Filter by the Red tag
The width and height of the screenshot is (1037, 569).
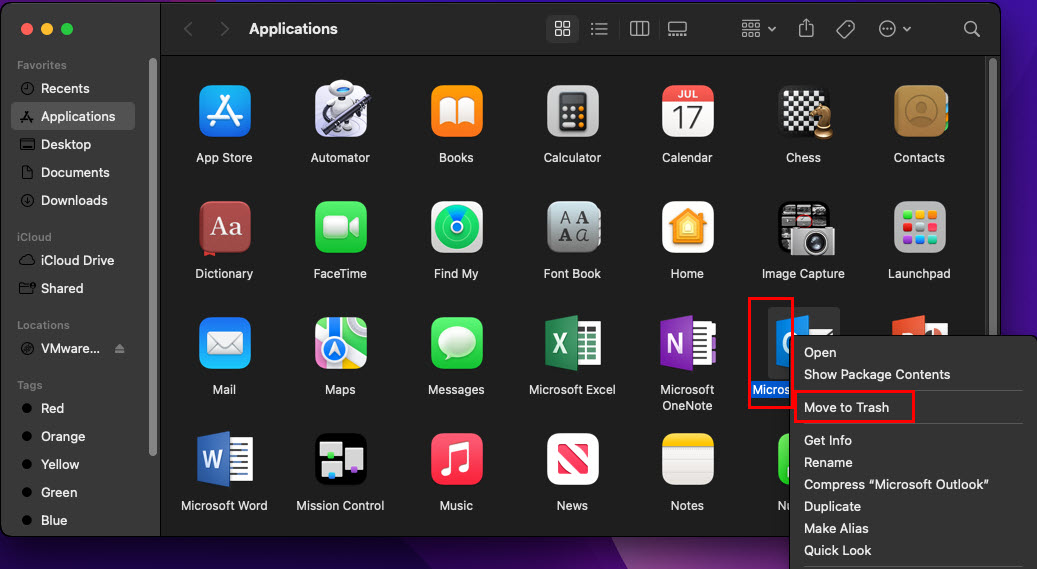coord(73,409)
